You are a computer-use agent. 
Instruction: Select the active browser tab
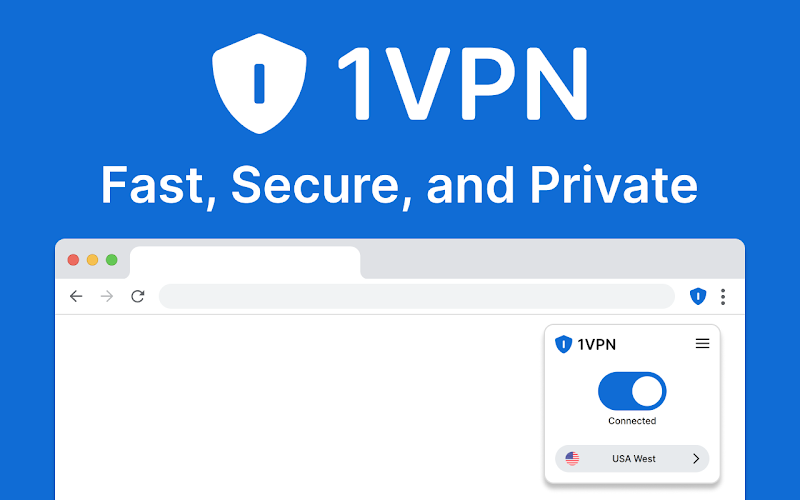click(245, 262)
